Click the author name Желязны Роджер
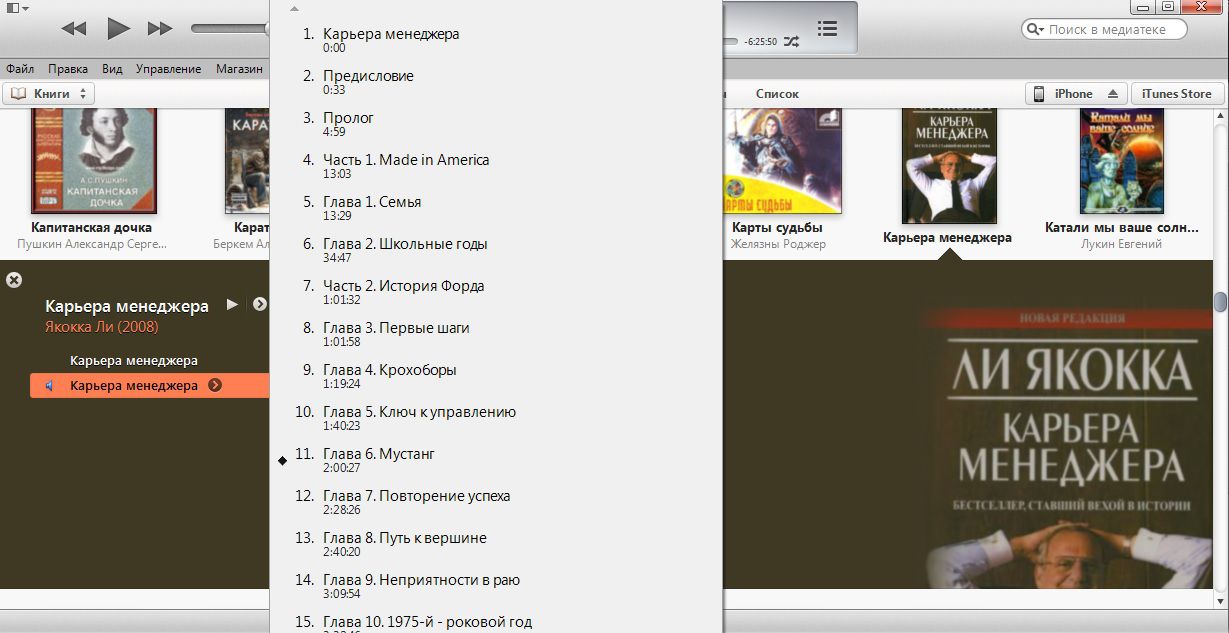Screen dimensions: 1229x633 [x=778, y=244]
